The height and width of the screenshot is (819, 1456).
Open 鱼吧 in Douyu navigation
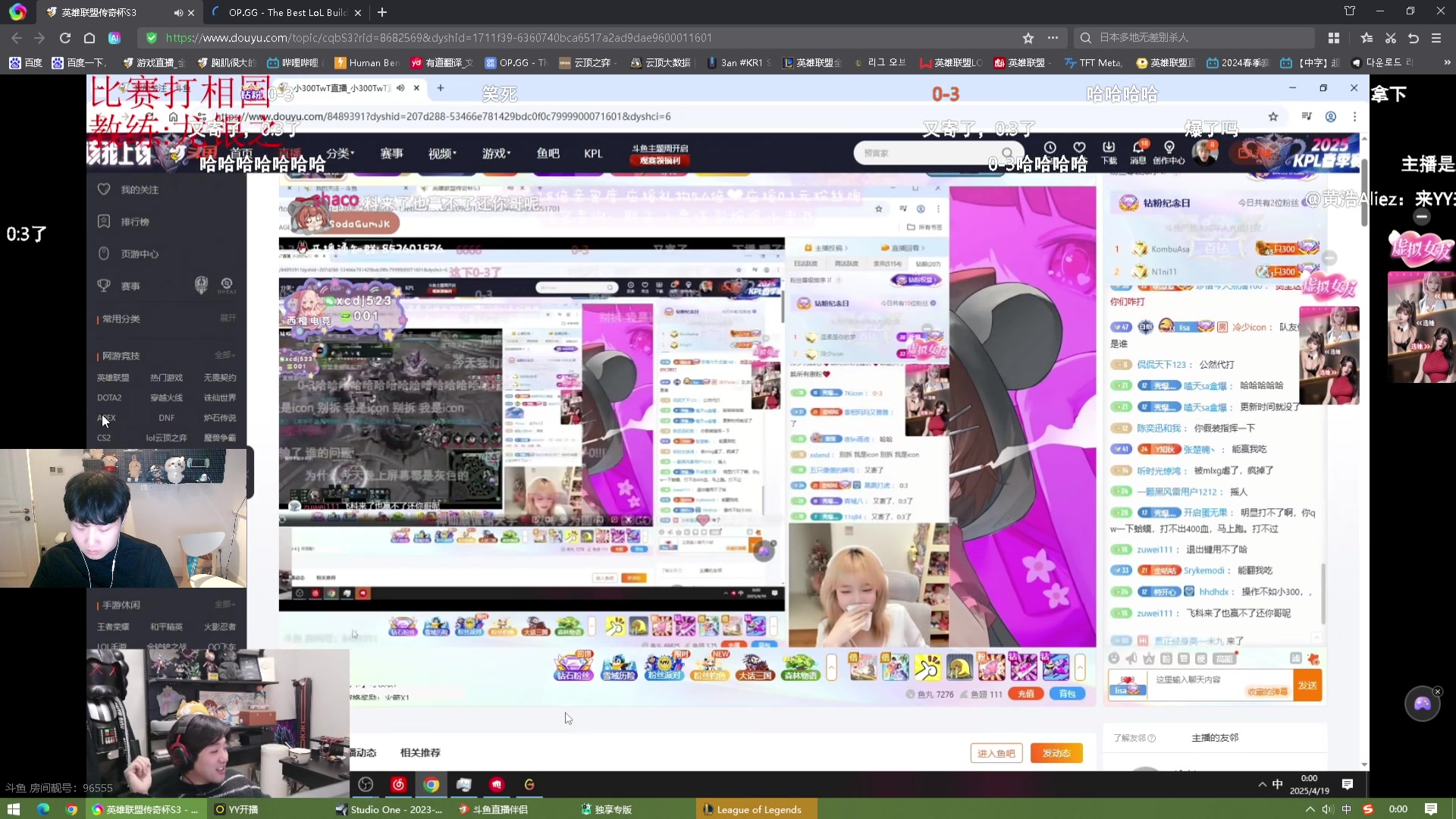point(548,153)
